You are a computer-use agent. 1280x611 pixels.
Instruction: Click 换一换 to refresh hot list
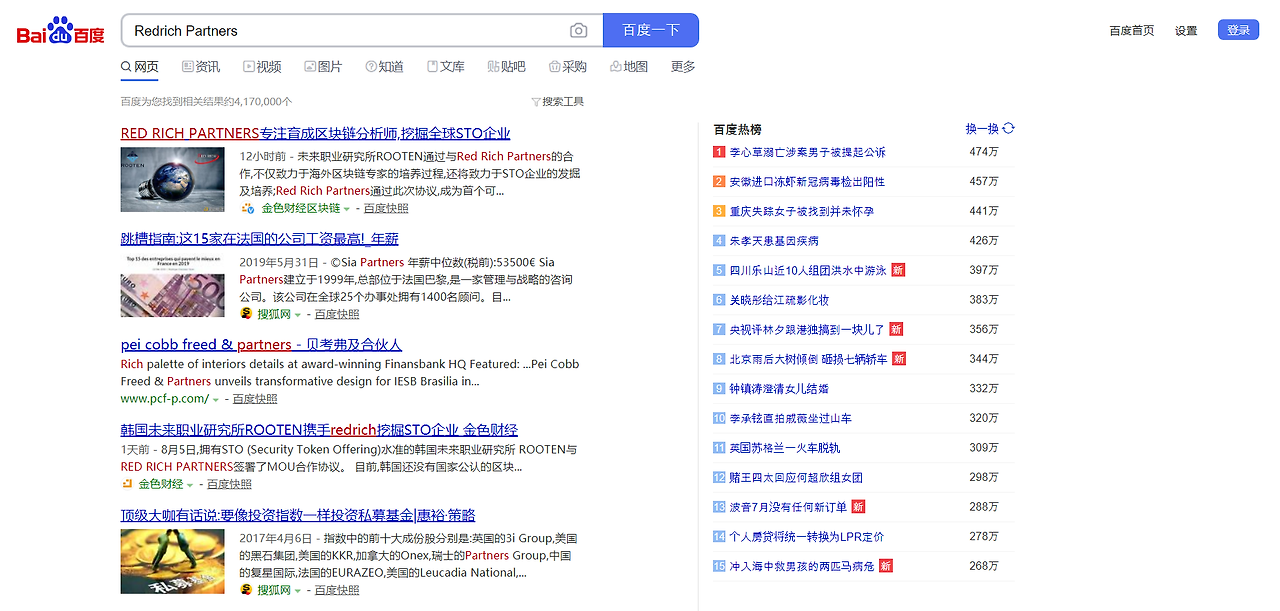click(x=982, y=129)
